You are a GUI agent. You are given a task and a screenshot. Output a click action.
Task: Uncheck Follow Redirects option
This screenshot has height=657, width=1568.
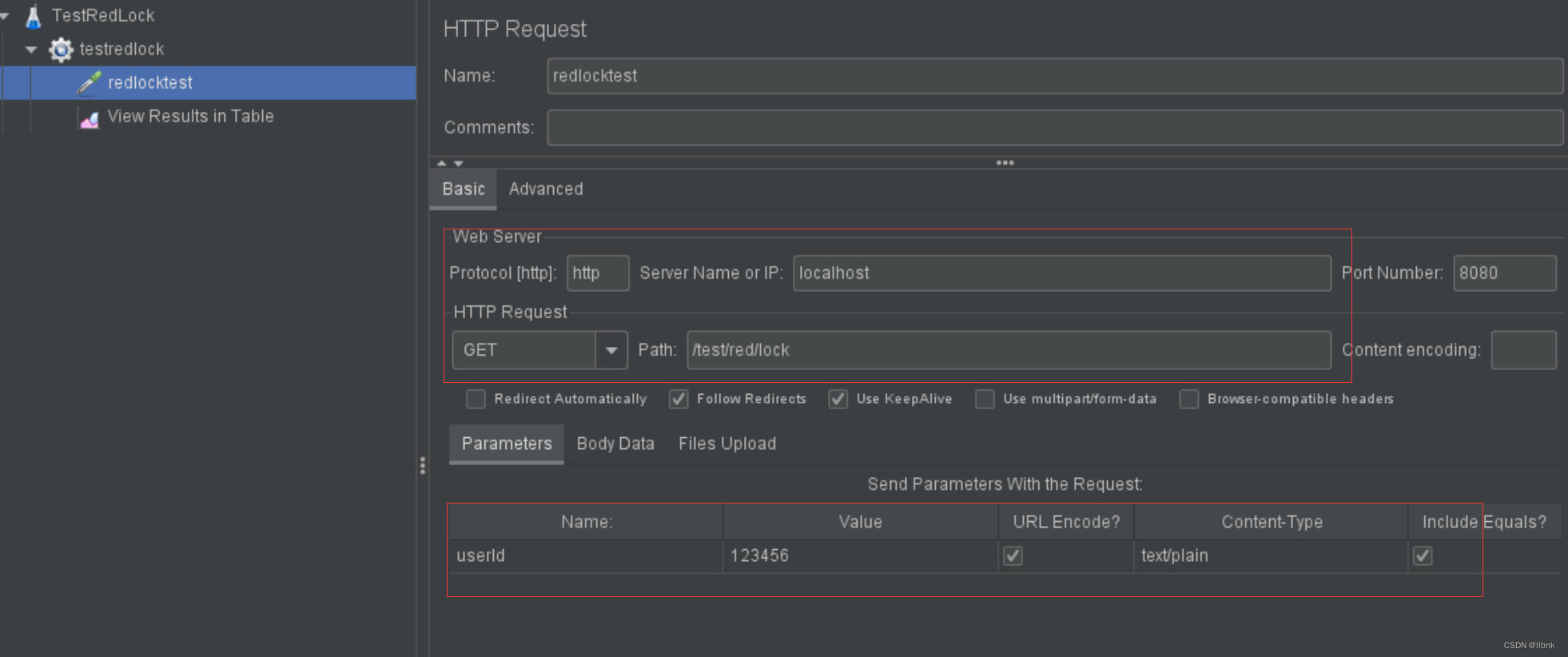(679, 399)
